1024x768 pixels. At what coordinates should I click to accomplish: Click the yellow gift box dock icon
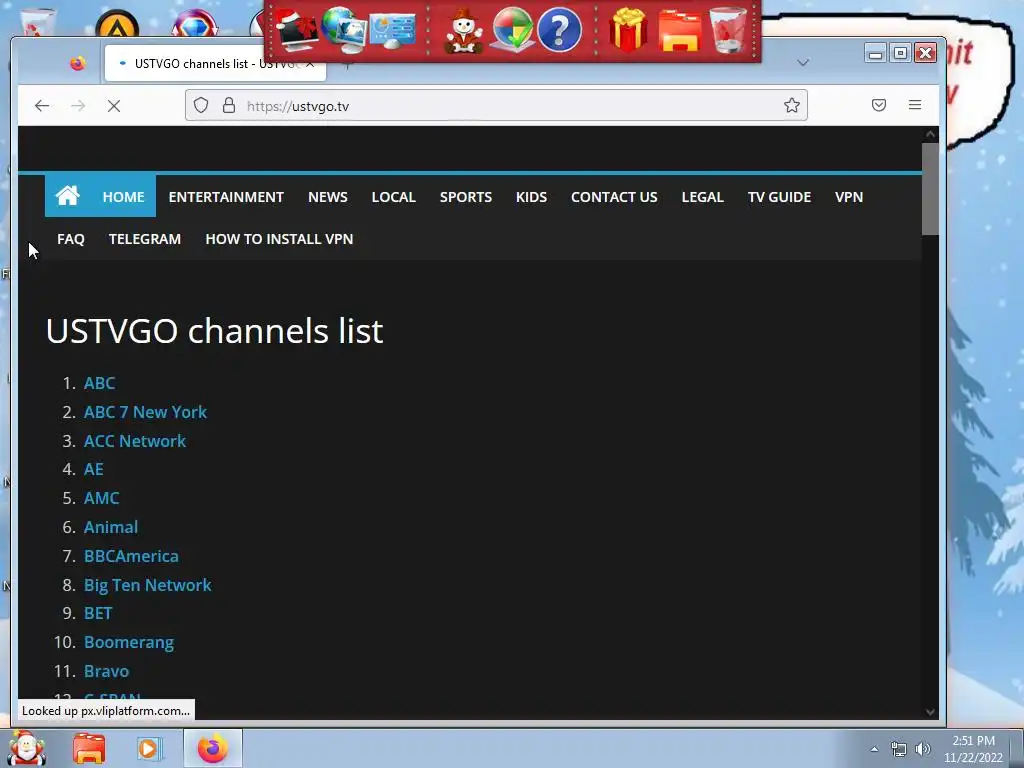pos(628,30)
